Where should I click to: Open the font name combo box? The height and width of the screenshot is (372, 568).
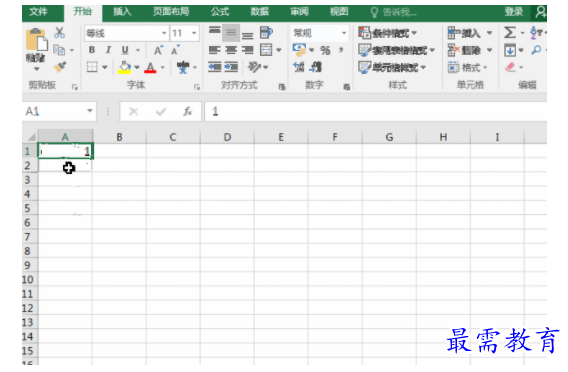tap(126, 33)
